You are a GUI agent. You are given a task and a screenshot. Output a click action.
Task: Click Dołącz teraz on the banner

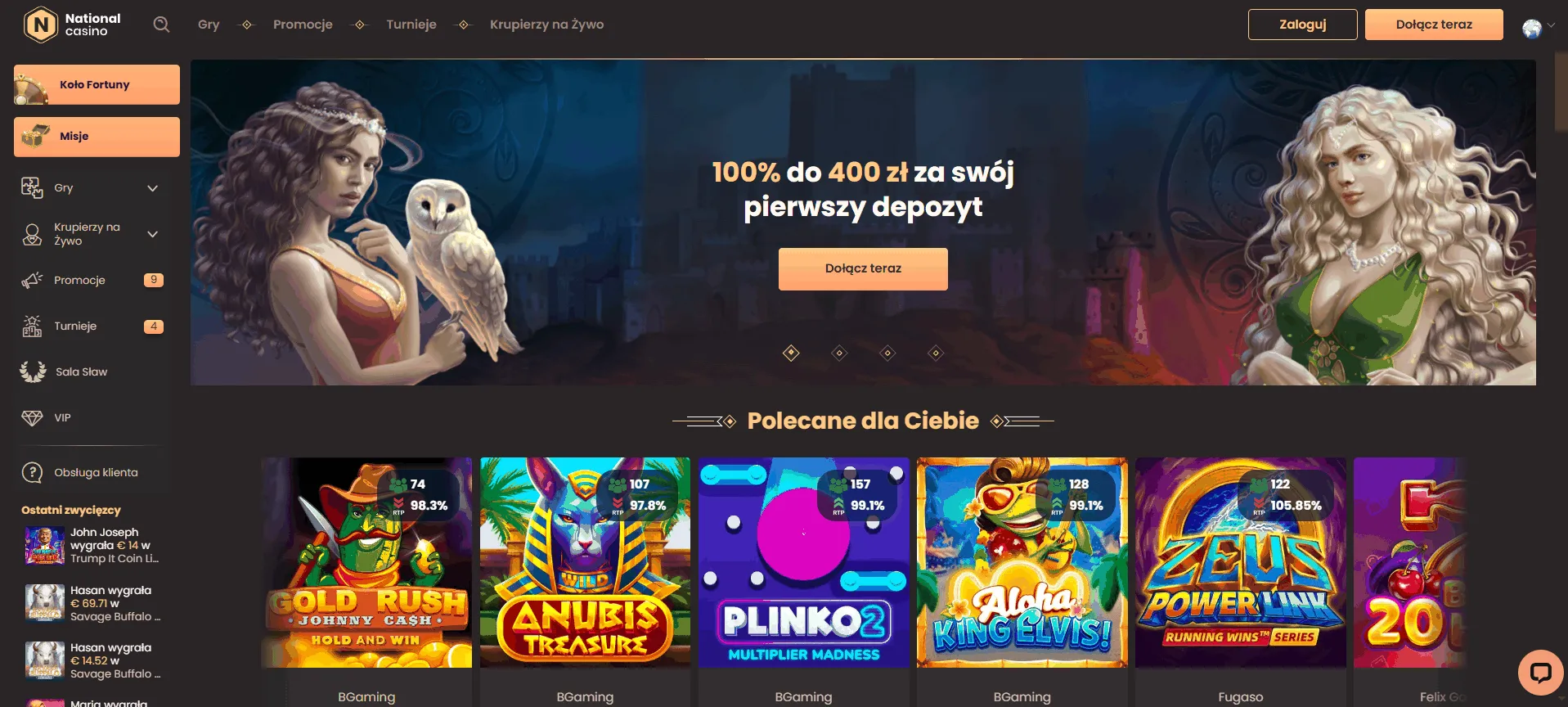click(x=863, y=268)
